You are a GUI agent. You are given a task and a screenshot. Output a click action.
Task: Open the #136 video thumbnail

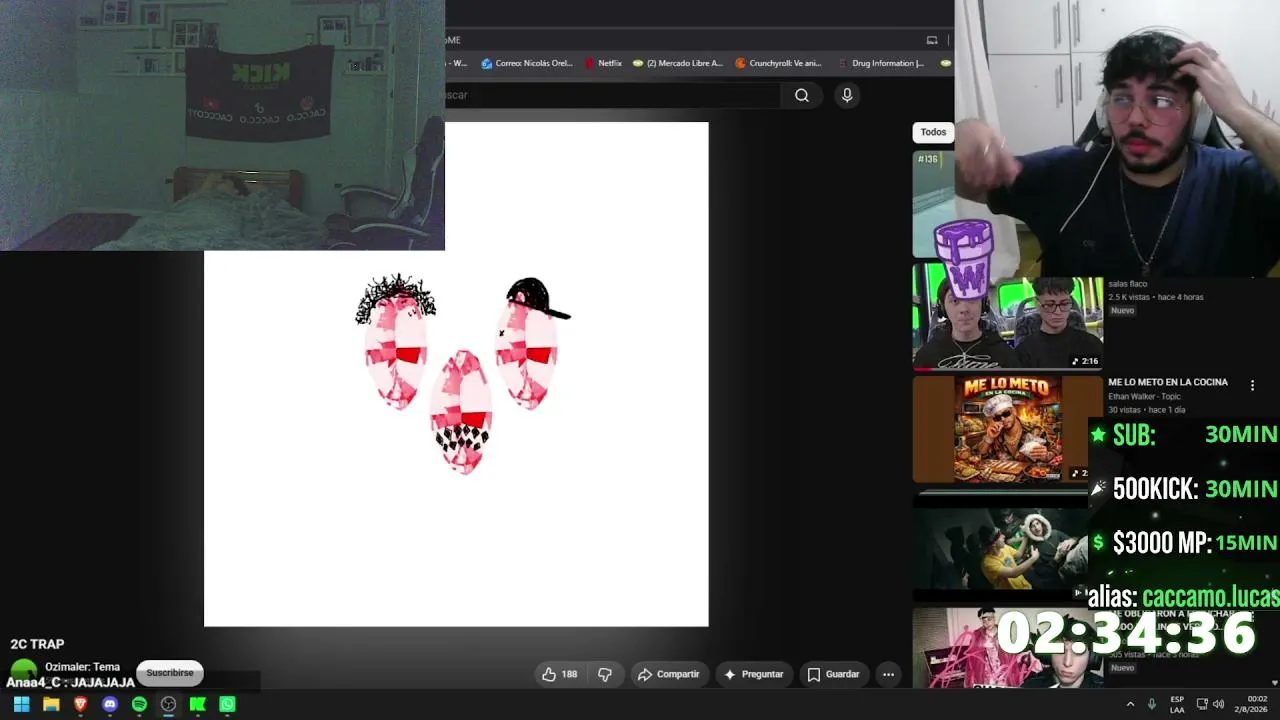click(x=933, y=204)
